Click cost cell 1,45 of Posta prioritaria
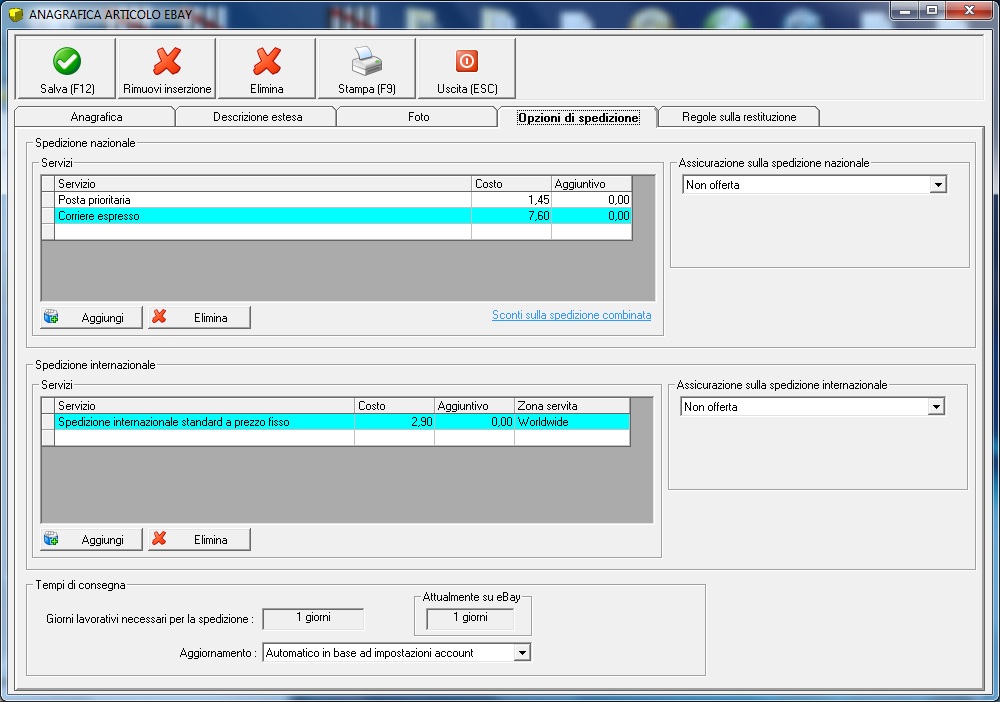Viewport: 1000px width, 702px height. click(511, 200)
